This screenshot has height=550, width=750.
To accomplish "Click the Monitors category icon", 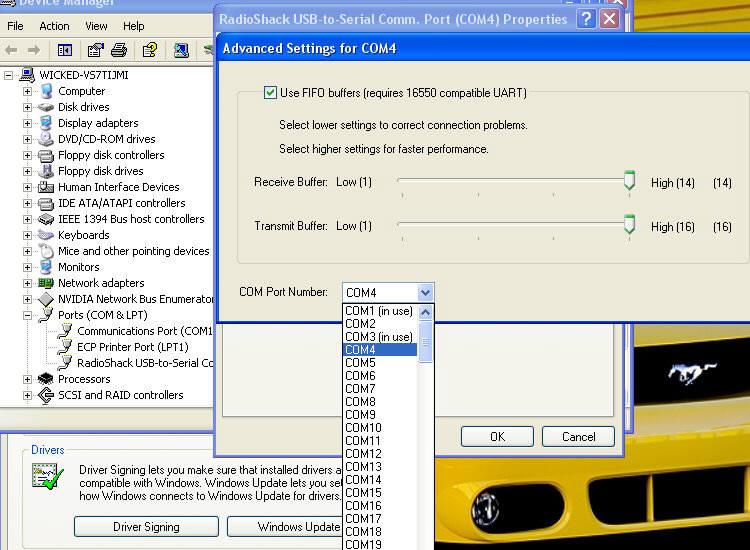I will [x=46, y=267].
